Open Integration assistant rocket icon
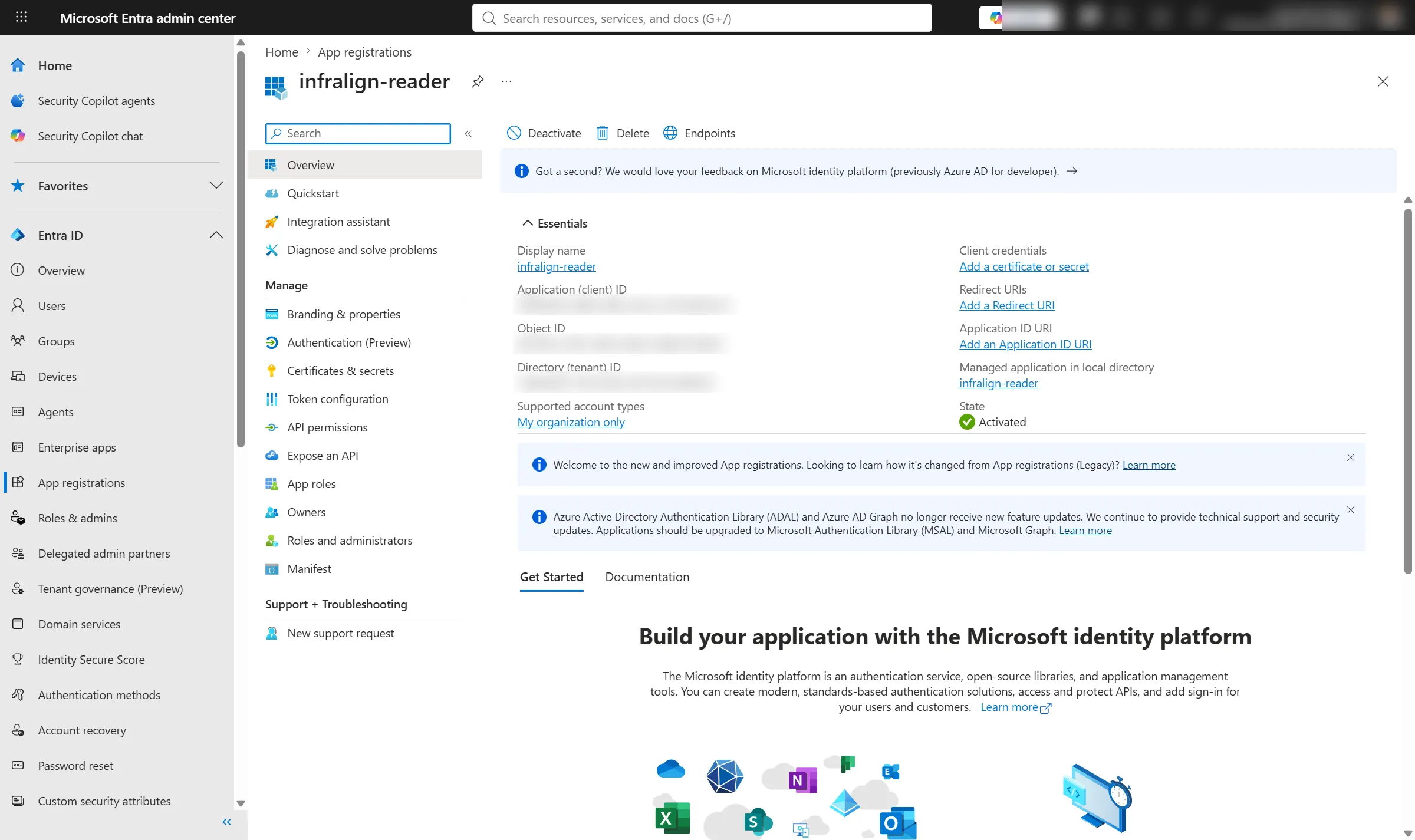1415x840 pixels. (x=272, y=222)
